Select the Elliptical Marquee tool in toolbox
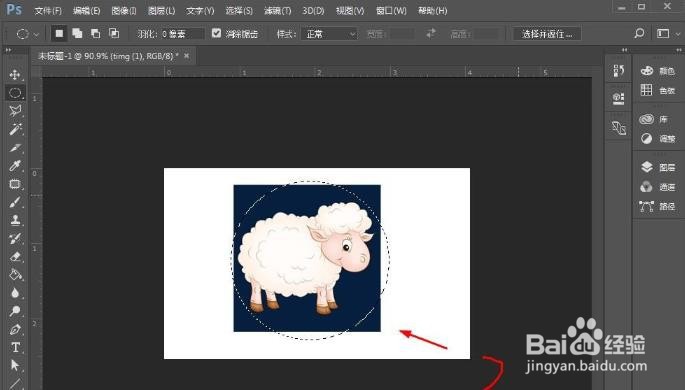The image size is (685, 390). pos(15,93)
